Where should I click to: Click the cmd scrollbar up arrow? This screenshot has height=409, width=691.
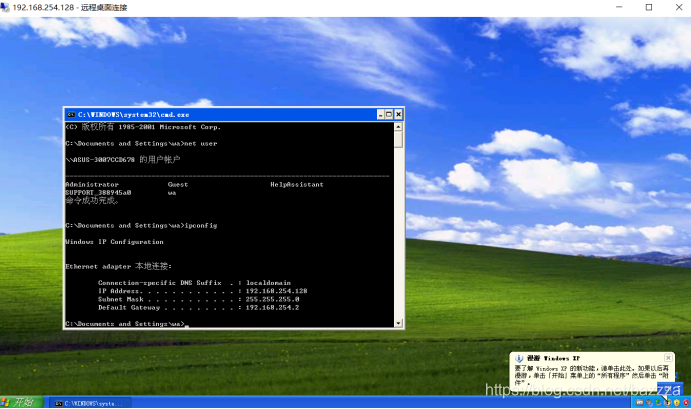click(398, 127)
